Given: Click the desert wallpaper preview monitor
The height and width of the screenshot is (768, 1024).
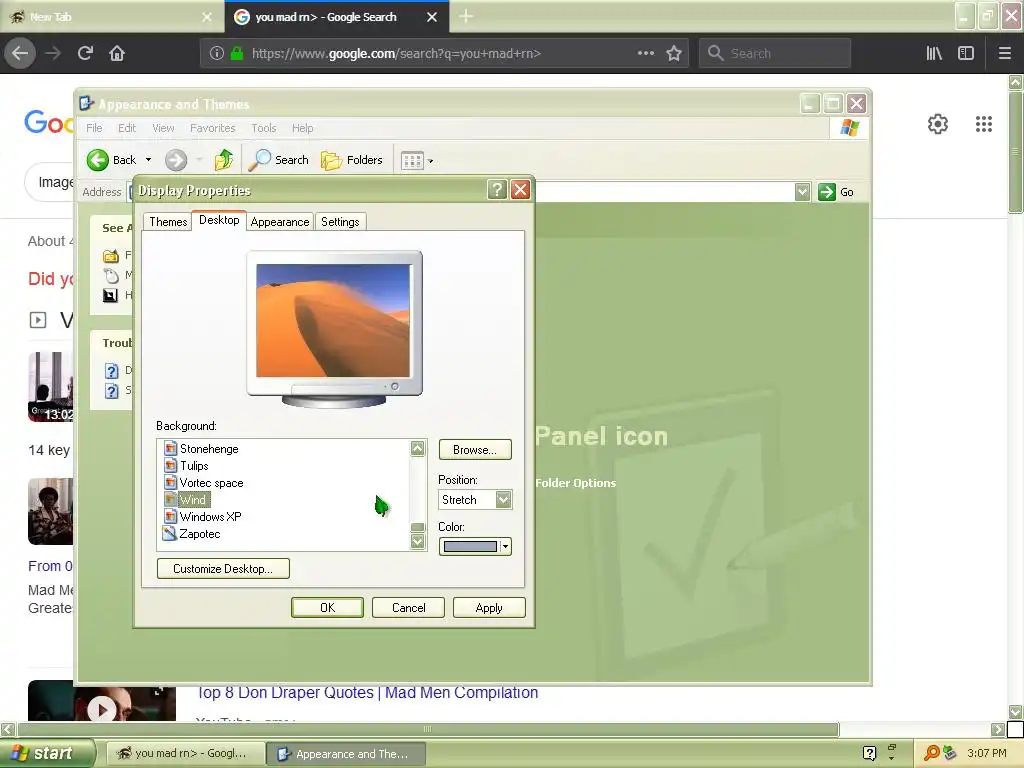Looking at the screenshot, I should [334, 328].
